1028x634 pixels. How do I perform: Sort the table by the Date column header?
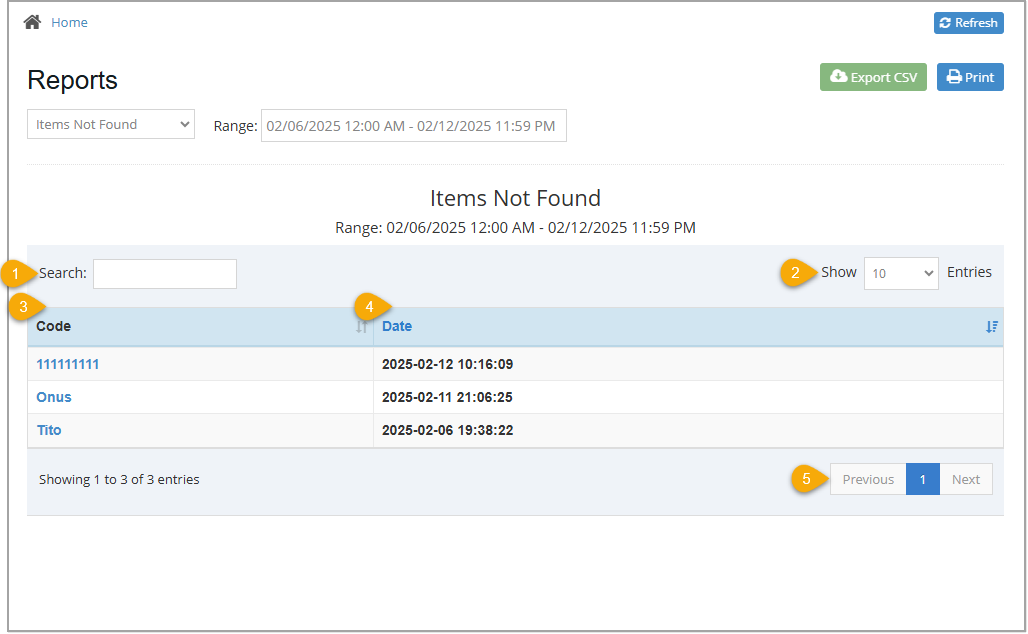pos(397,326)
